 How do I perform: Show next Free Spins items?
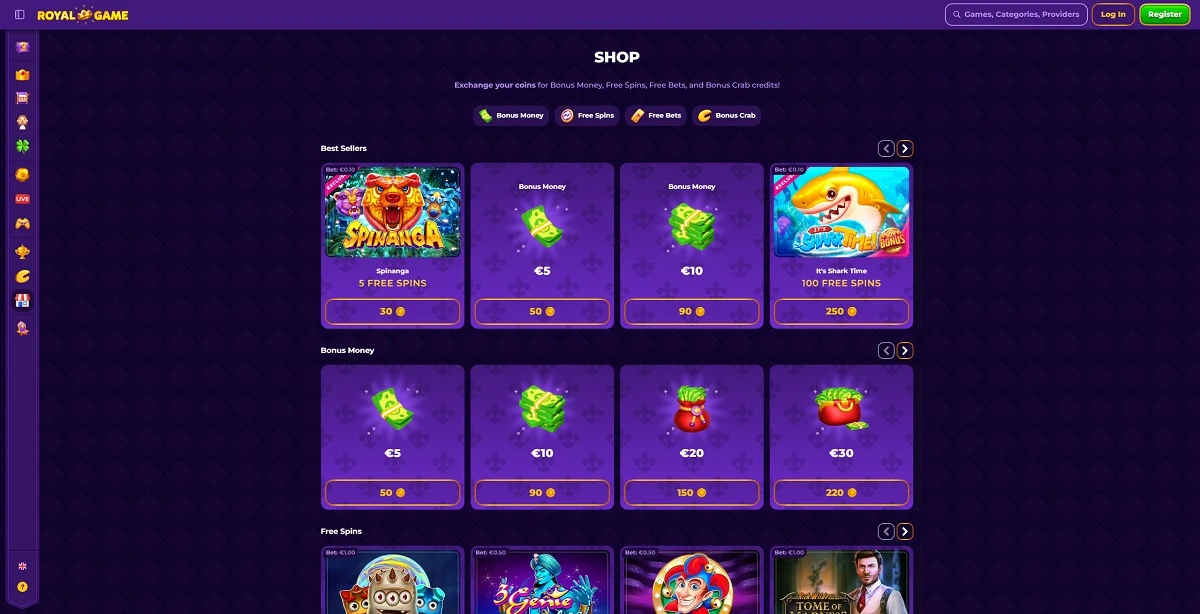point(905,532)
